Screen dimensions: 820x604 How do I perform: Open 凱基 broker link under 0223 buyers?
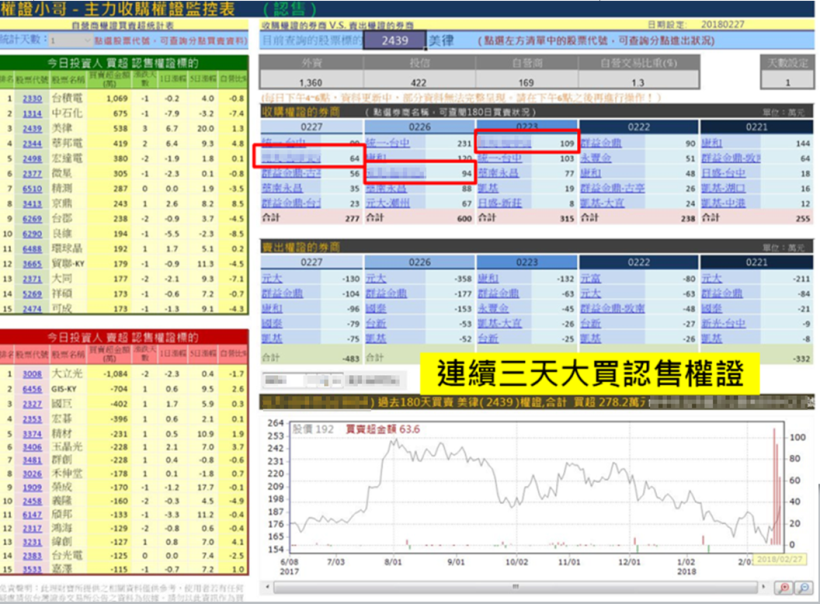coord(488,188)
